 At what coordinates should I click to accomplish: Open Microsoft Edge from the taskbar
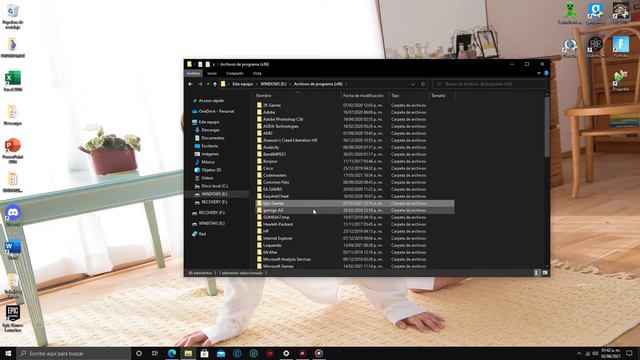172,353
